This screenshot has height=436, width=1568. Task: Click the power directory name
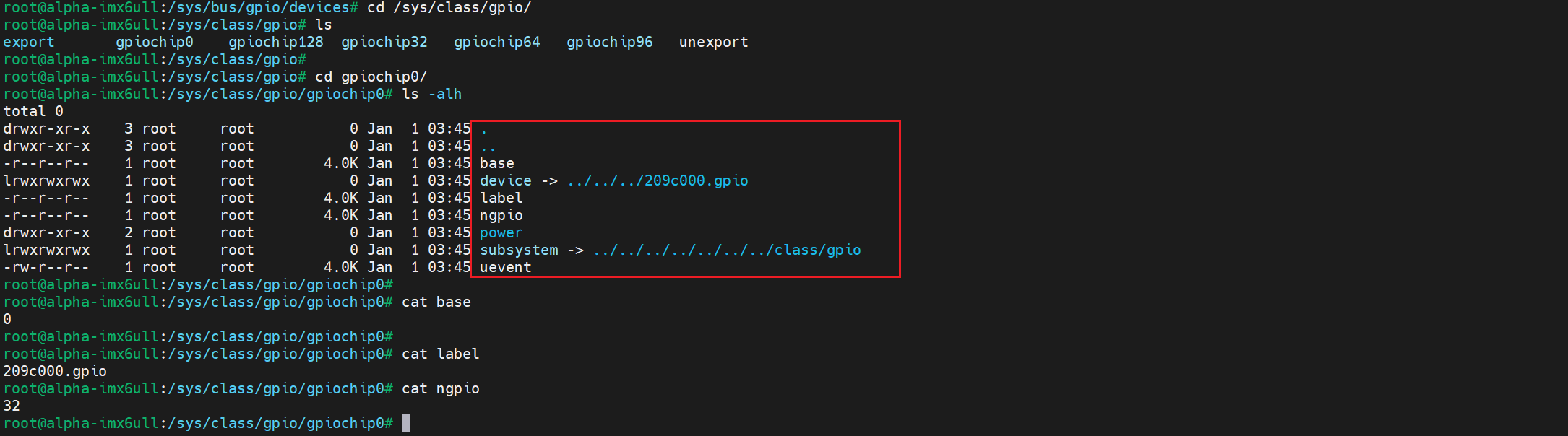click(x=501, y=233)
